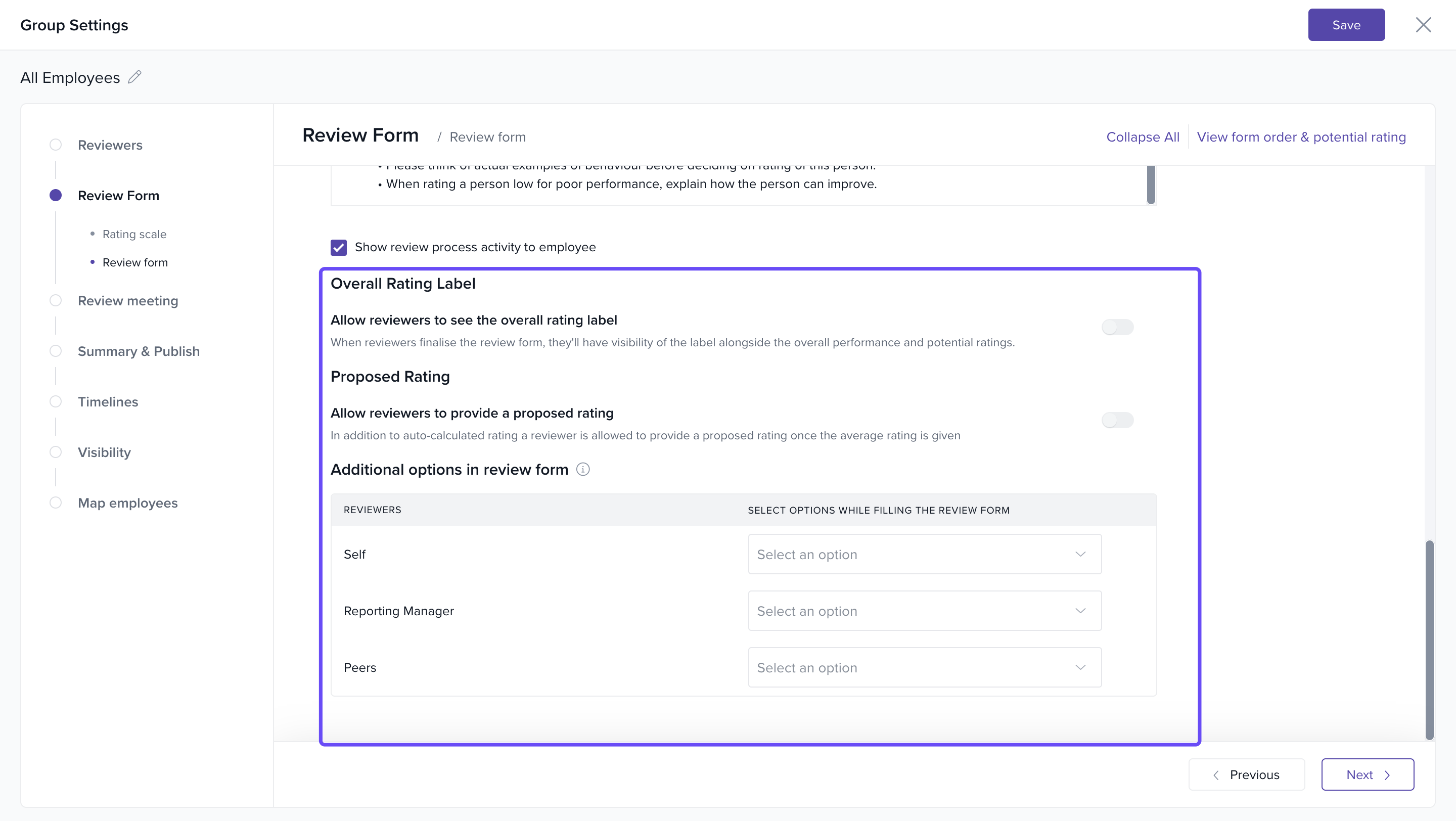This screenshot has height=821, width=1456.
Task: Click the Next button
Action: click(x=1367, y=774)
